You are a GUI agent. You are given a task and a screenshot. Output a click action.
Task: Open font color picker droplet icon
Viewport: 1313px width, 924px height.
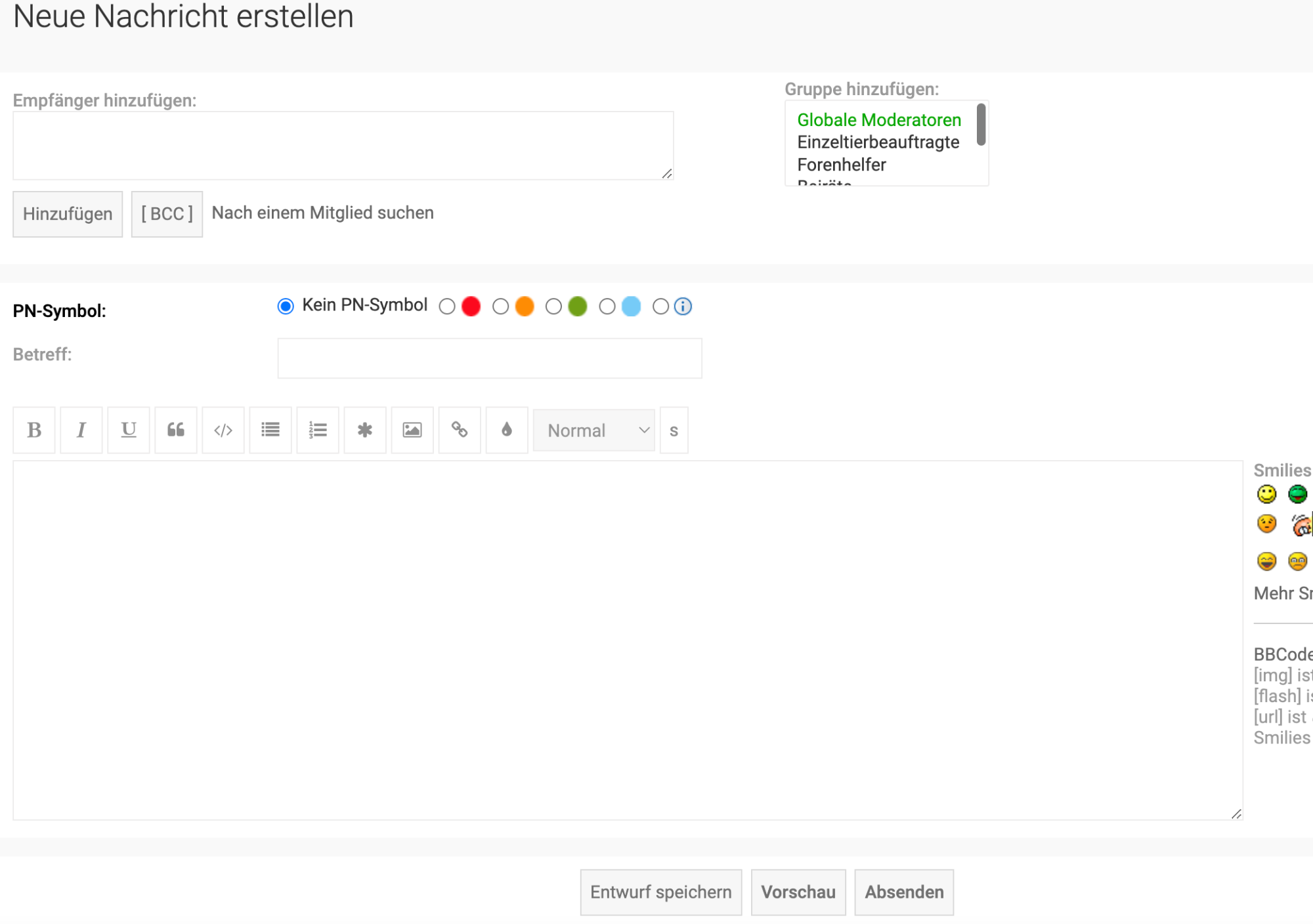pyautogui.click(x=507, y=430)
